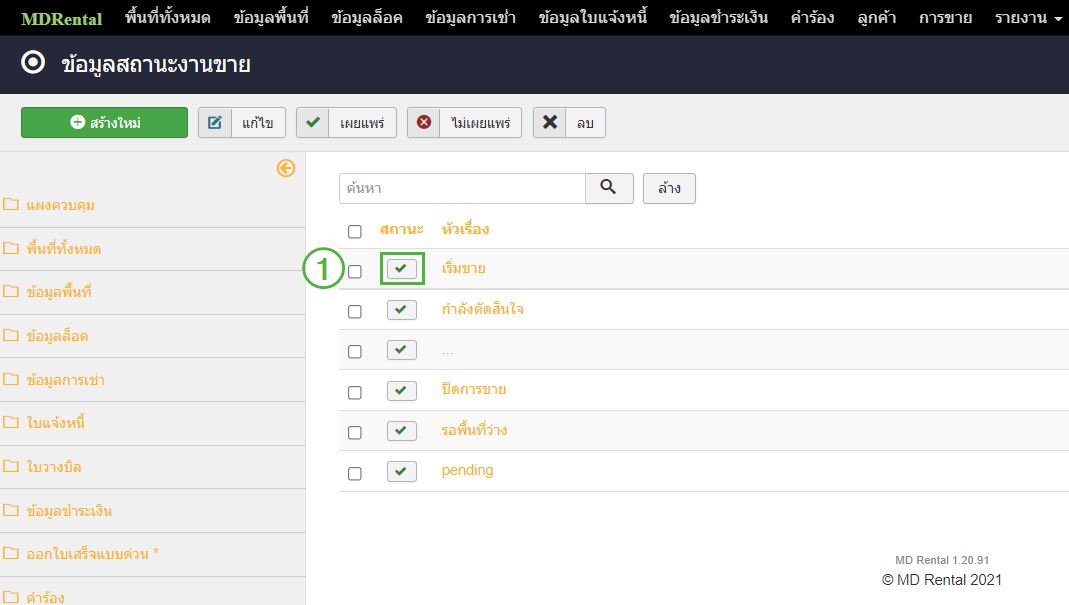Click folder icon beside ใบวางบิล
This screenshot has width=1069, height=605.
pyautogui.click(x=11, y=467)
